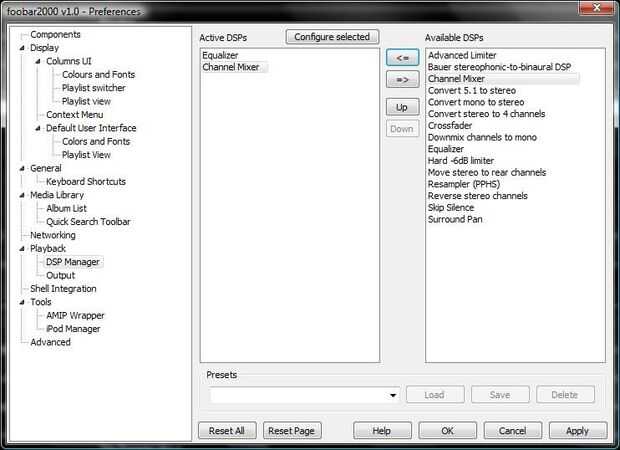
Task: Select Convert 5.1 to stereo
Action: 472,91
